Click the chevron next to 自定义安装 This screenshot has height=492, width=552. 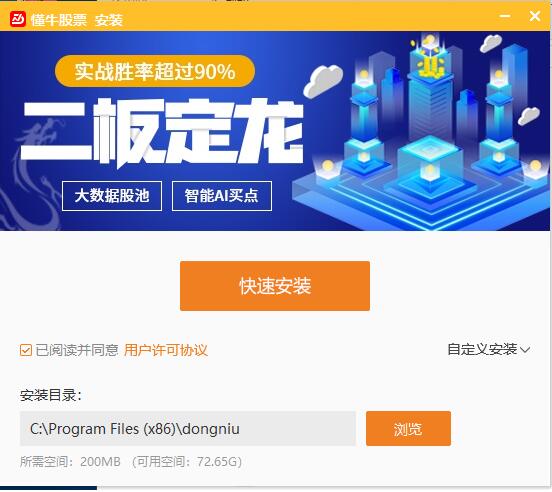(525, 350)
